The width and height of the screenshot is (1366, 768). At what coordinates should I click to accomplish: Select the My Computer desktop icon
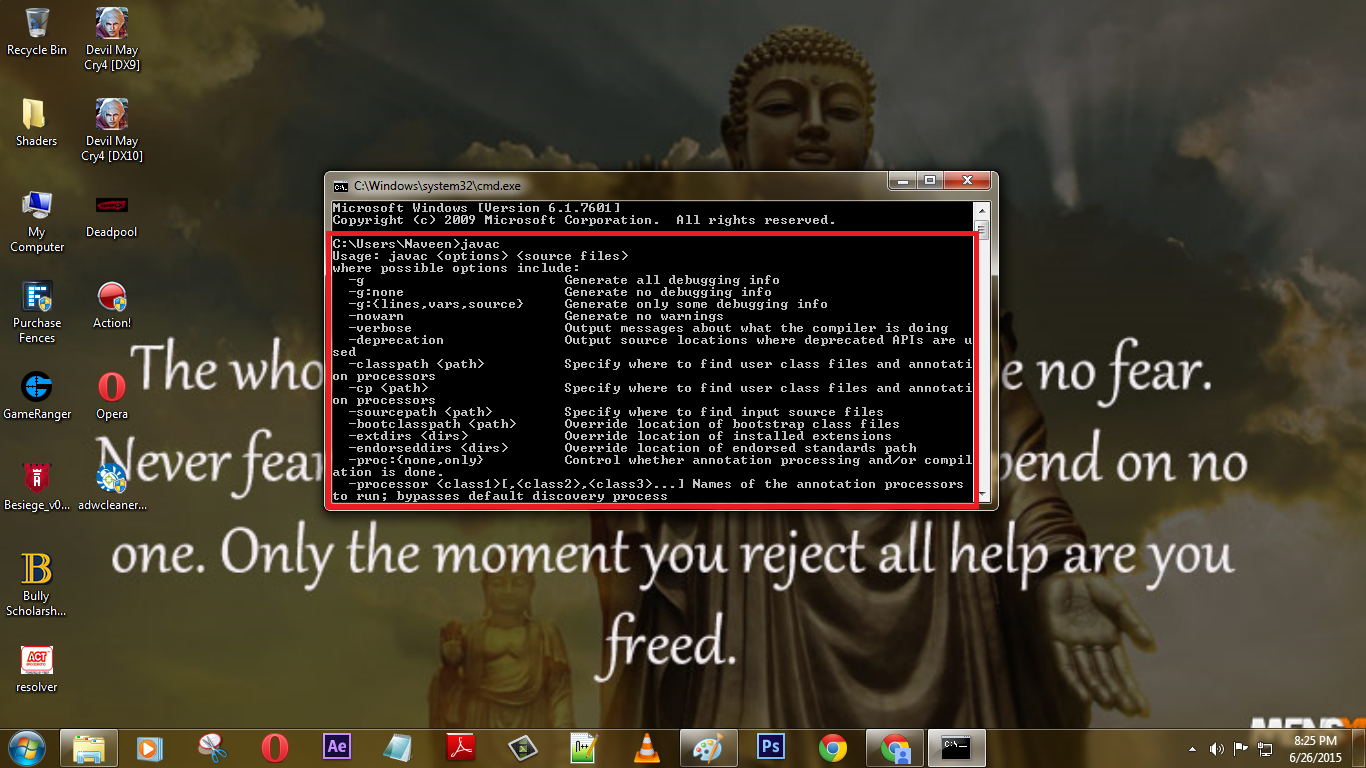[37, 221]
